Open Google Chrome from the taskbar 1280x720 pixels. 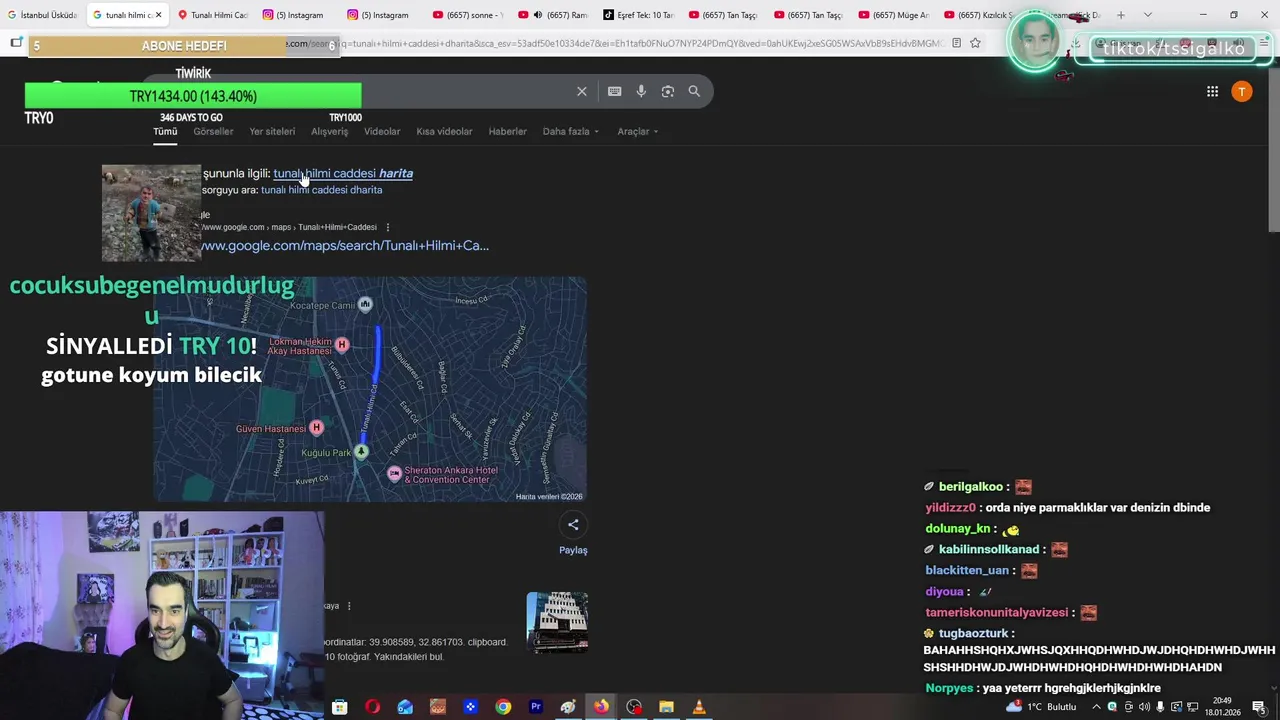click(x=503, y=707)
